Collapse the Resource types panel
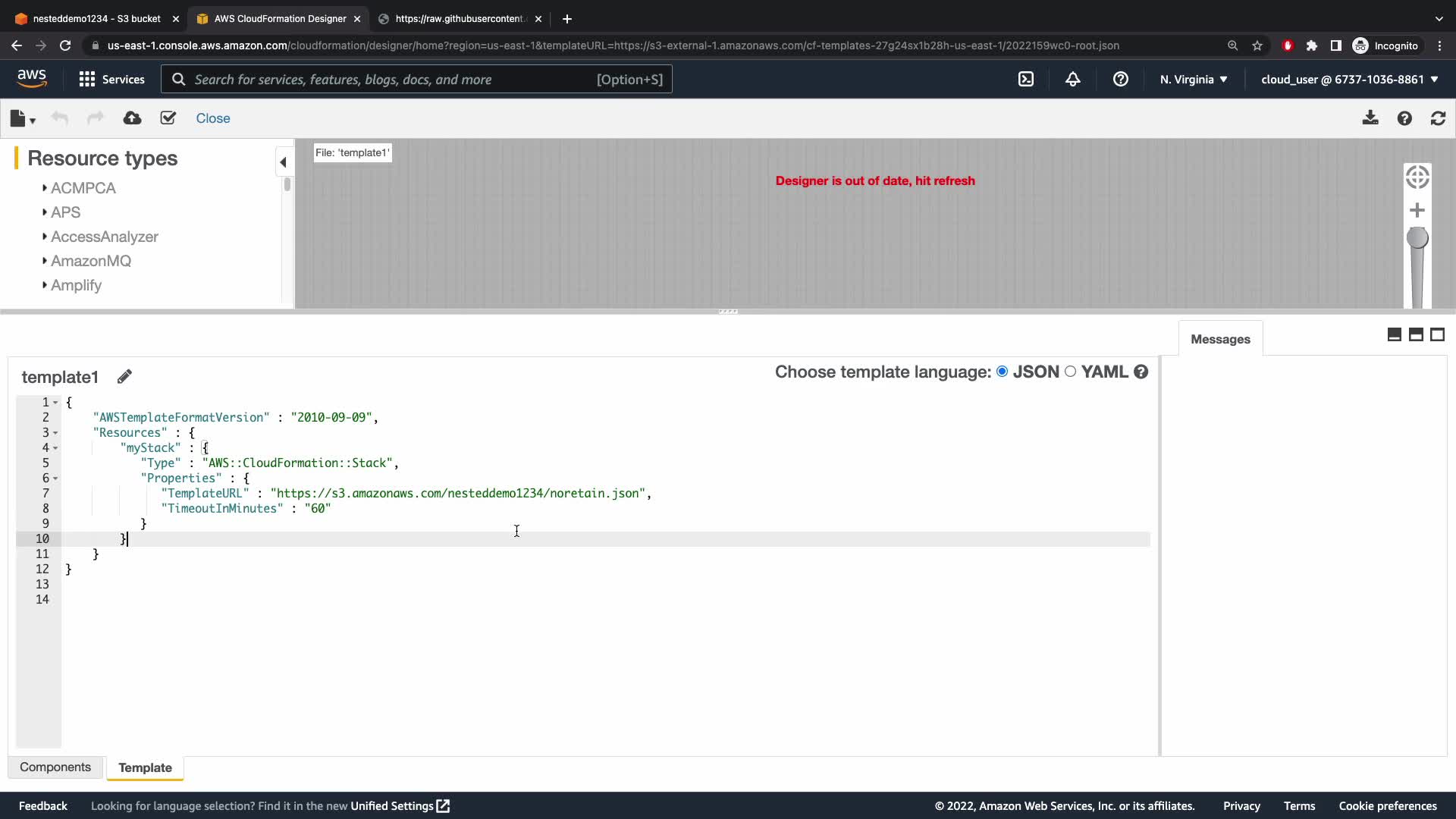The width and height of the screenshot is (1456, 819). [283, 162]
